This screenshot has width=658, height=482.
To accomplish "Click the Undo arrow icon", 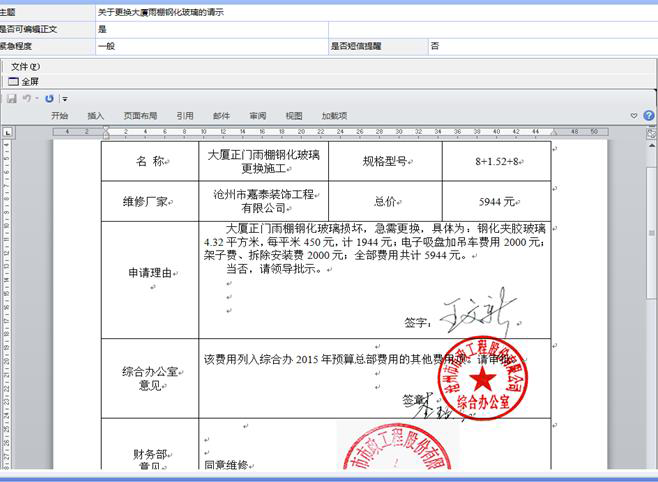I will [26, 99].
